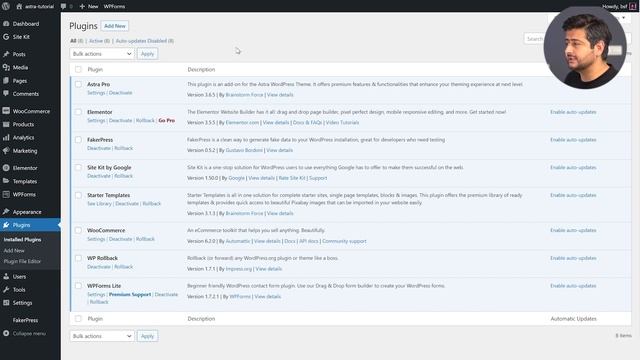Open Tools wrench icon
This screenshot has height=360, width=640.
pyautogui.click(x=6, y=289)
